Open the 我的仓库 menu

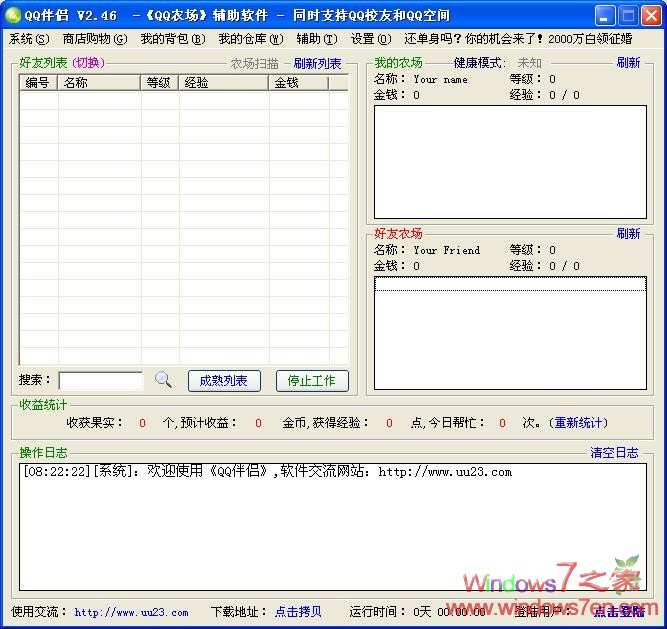click(250, 39)
